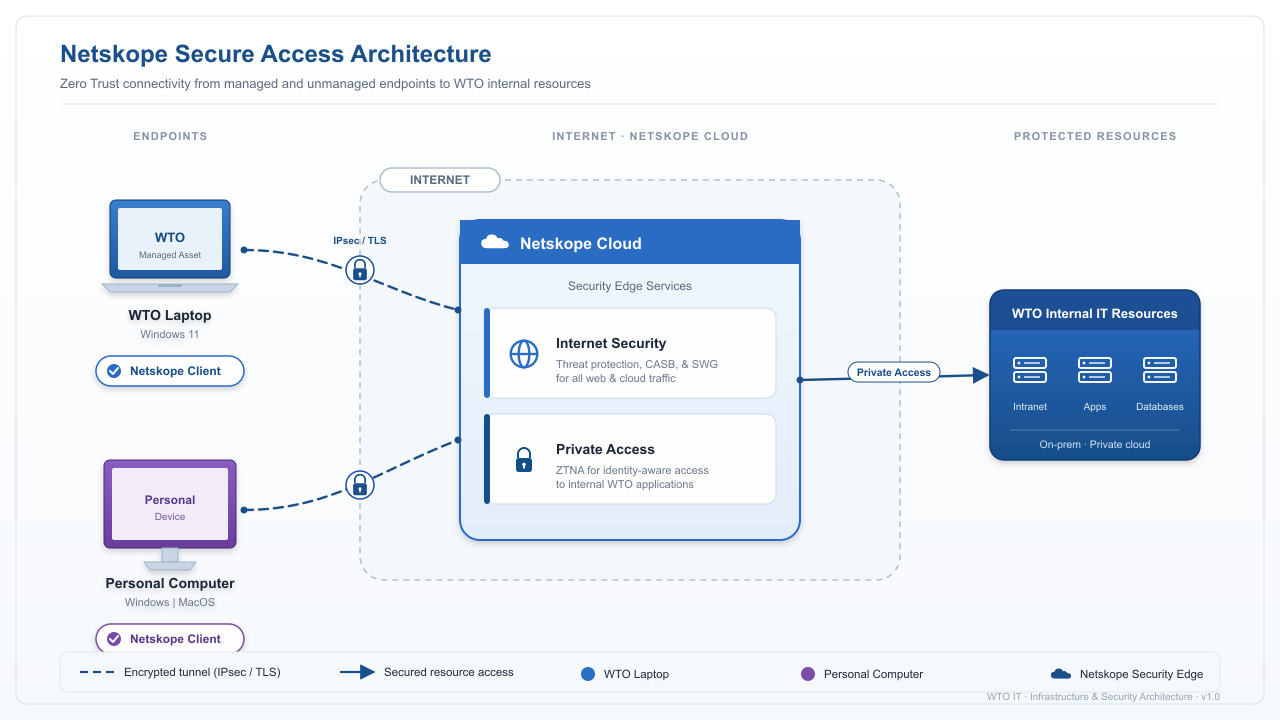Select the Internet Security card title
This screenshot has width=1280, height=720.
611,343
